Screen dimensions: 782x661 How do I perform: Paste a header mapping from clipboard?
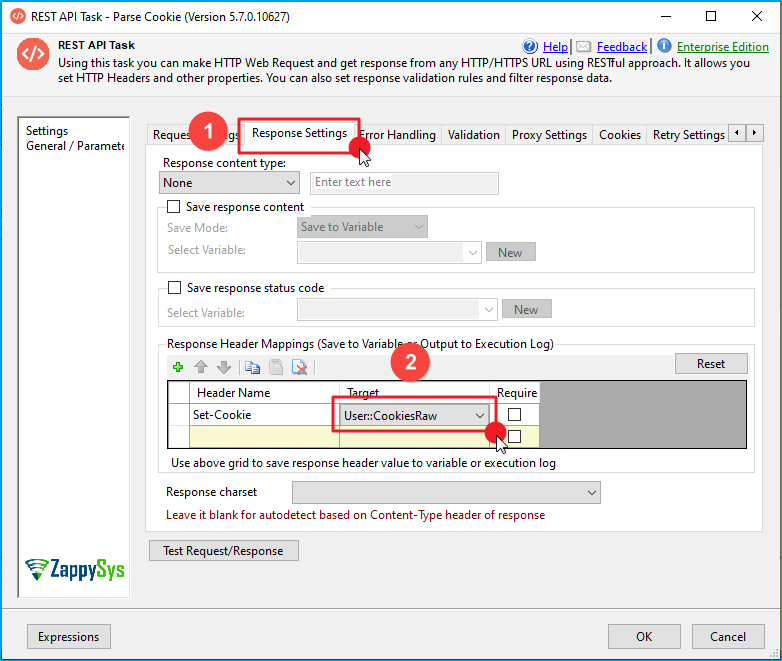(x=275, y=367)
